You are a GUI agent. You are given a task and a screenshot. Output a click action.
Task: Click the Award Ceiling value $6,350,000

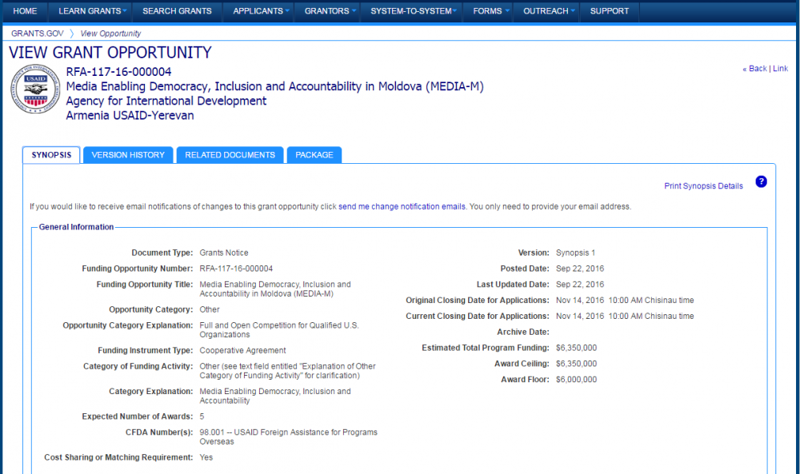tap(577, 363)
